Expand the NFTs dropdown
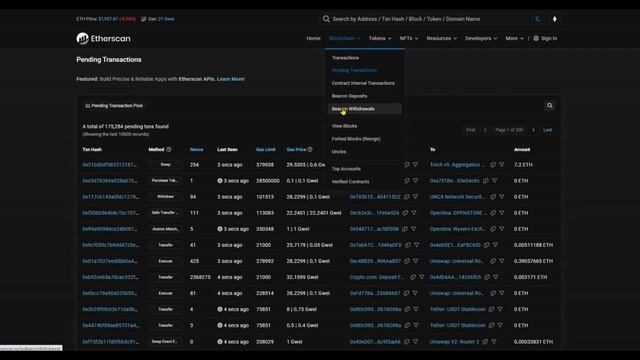 (409, 38)
